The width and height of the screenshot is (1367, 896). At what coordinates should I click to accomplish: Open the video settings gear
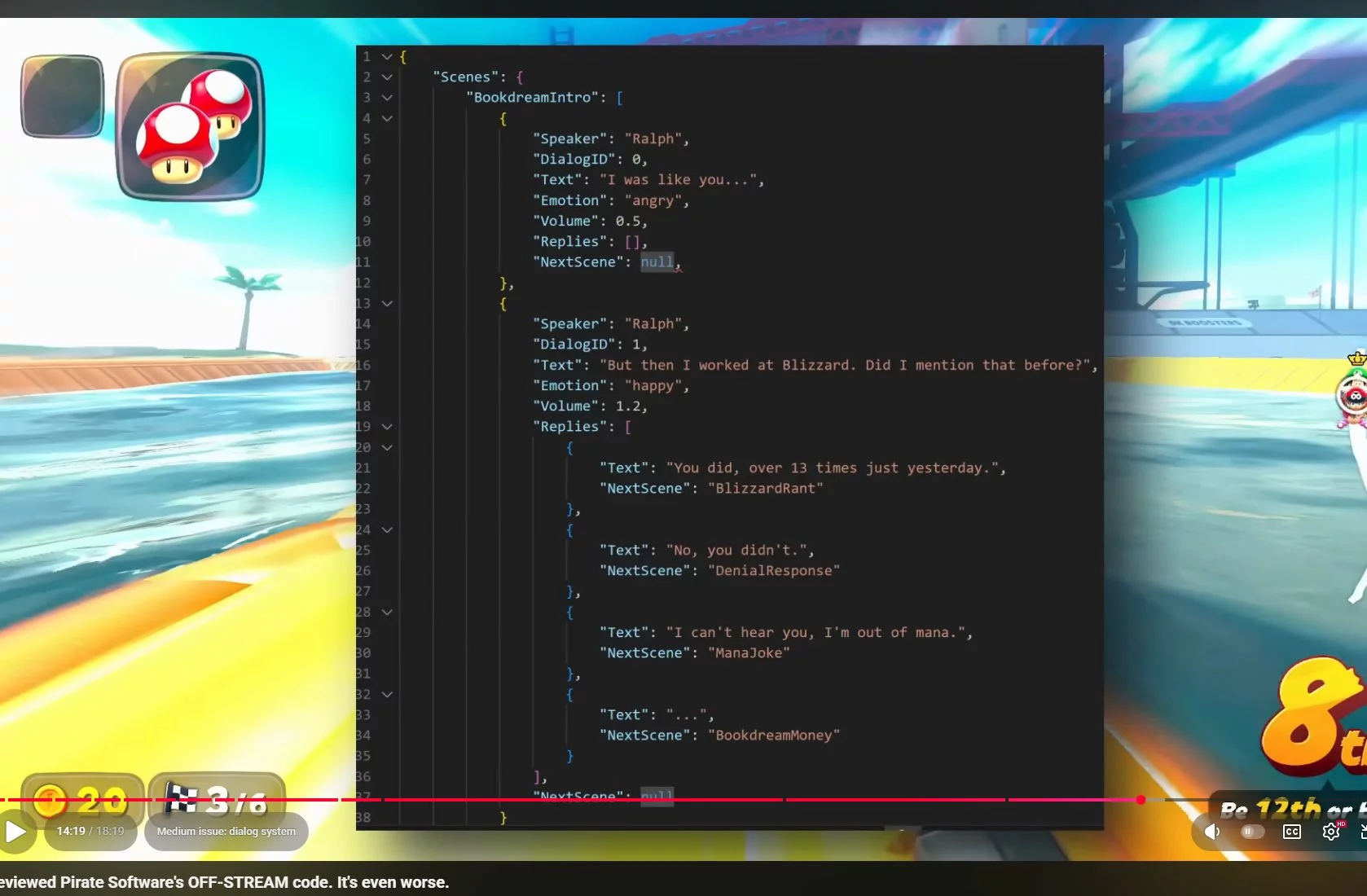[x=1331, y=832]
